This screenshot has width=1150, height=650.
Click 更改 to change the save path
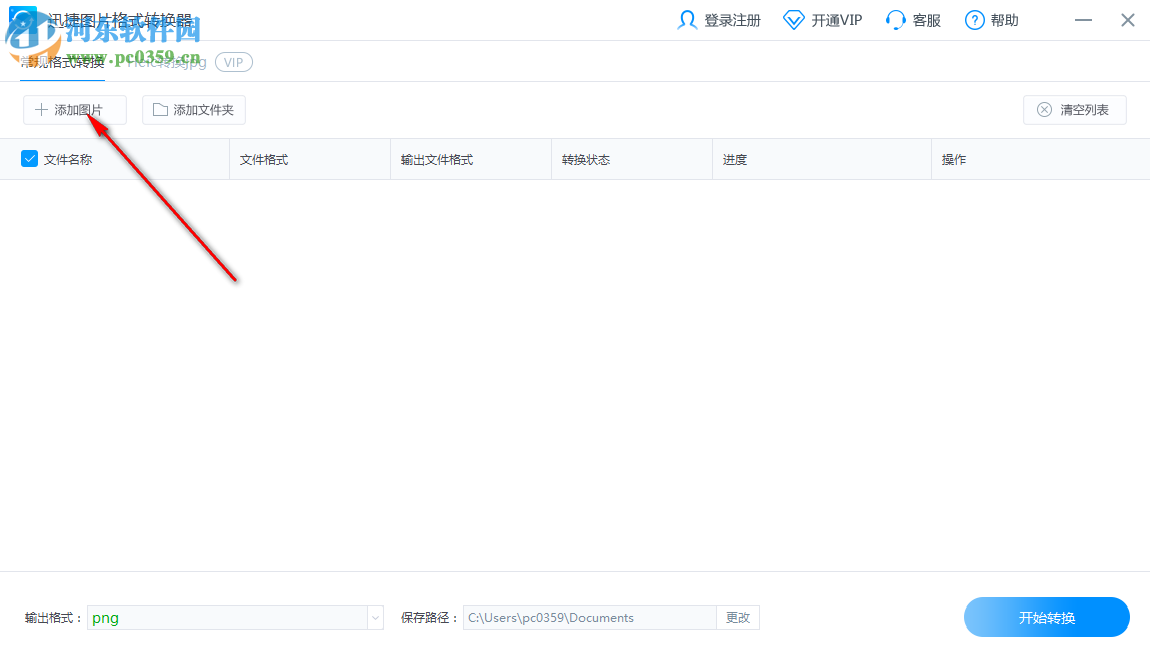(738, 617)
